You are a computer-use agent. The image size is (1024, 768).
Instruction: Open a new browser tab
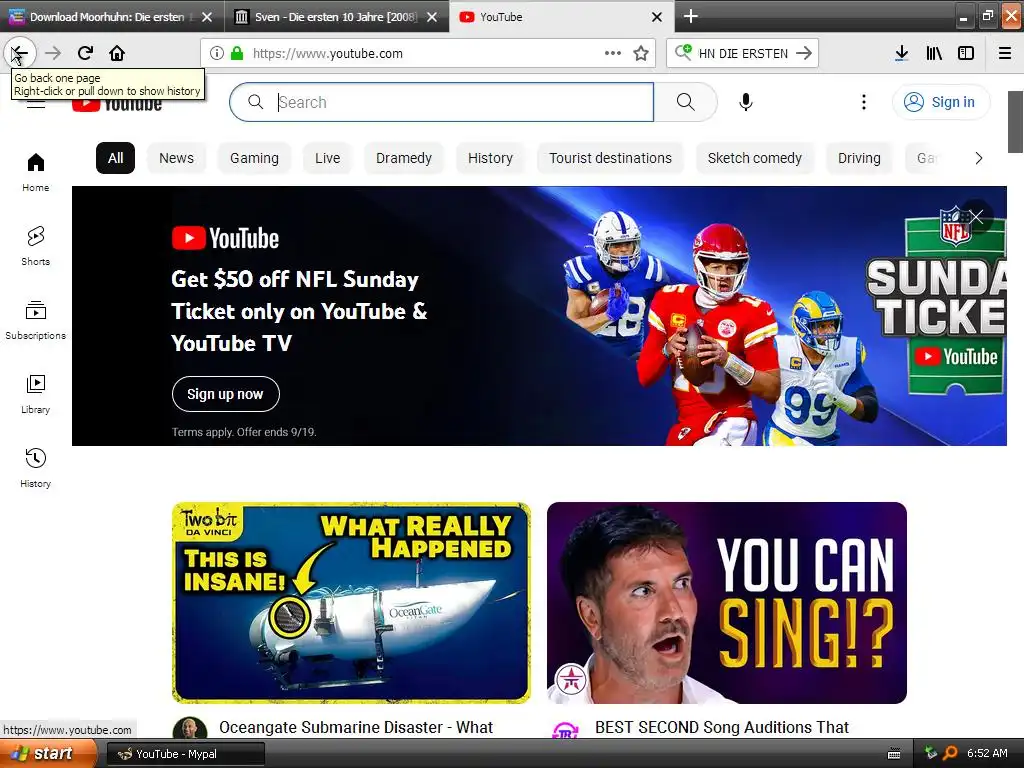click(x=691, y=16)
